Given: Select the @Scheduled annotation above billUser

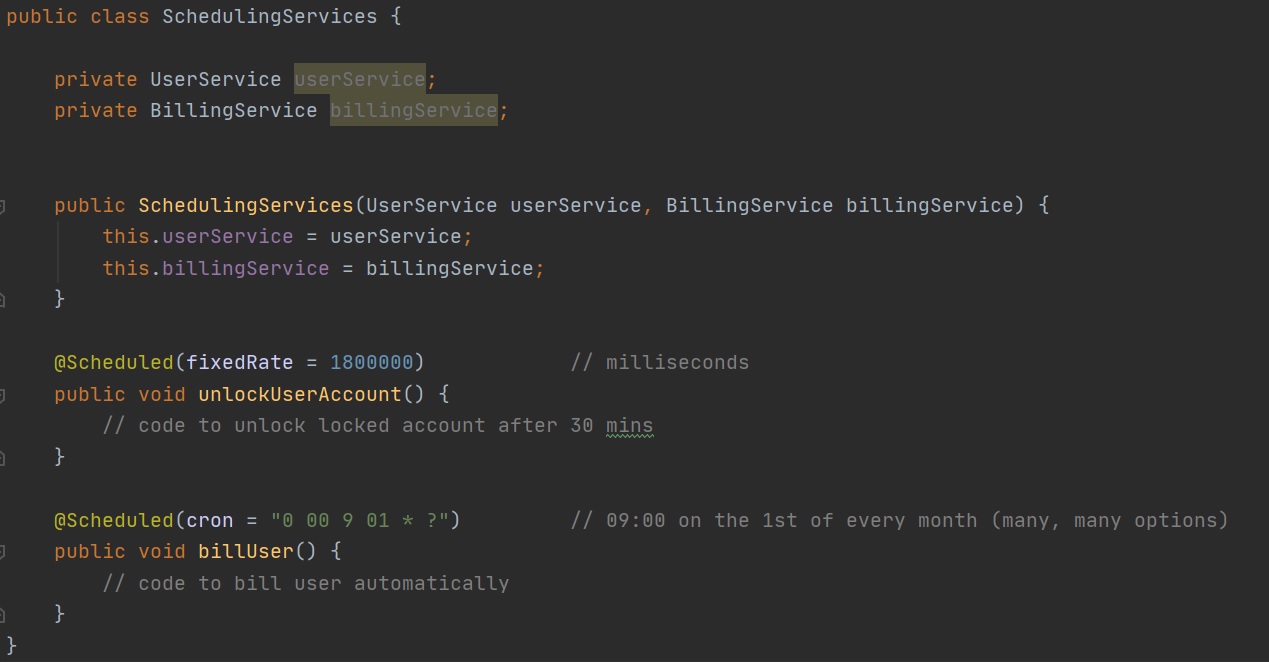Looking at the screenshot, I should pyautogui.click(x=113, y=520).
